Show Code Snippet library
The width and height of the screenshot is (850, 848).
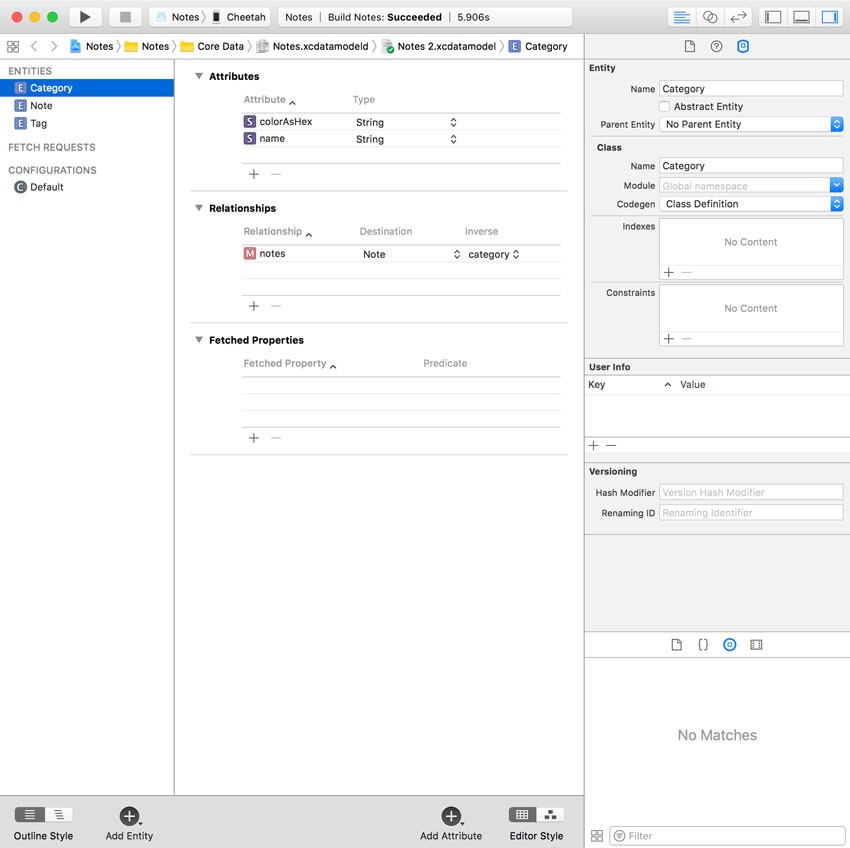click(703, 644)
